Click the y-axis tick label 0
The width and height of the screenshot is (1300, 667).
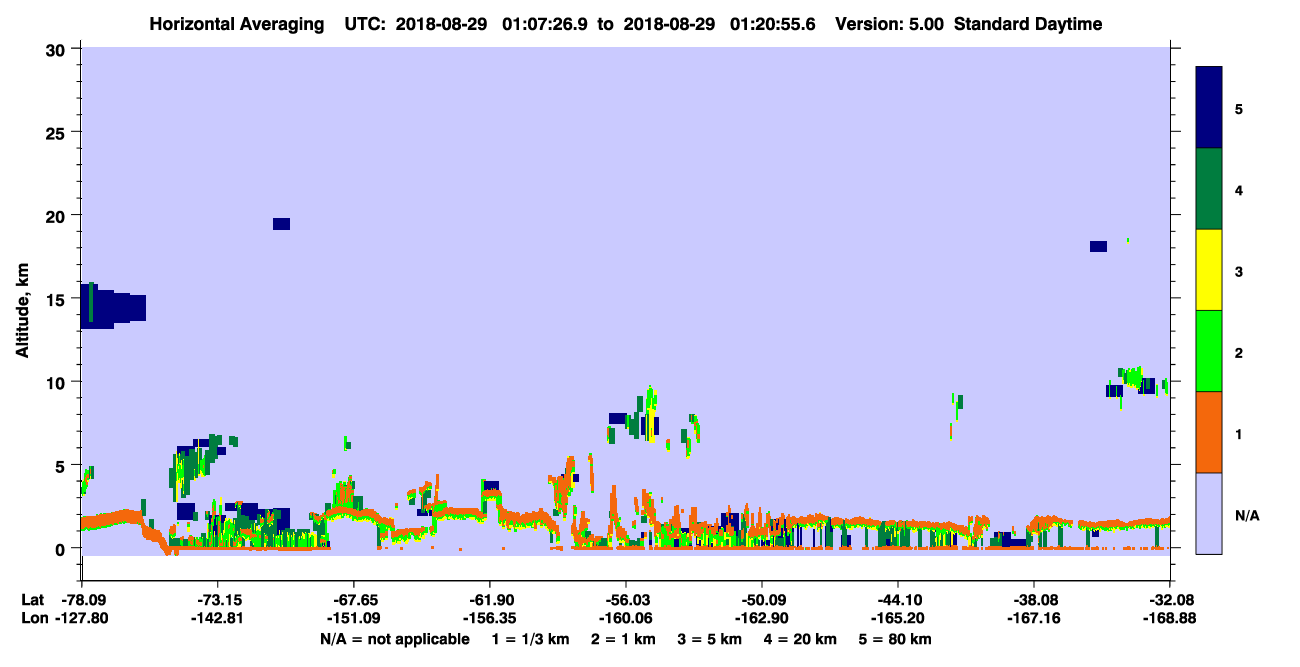62,548
